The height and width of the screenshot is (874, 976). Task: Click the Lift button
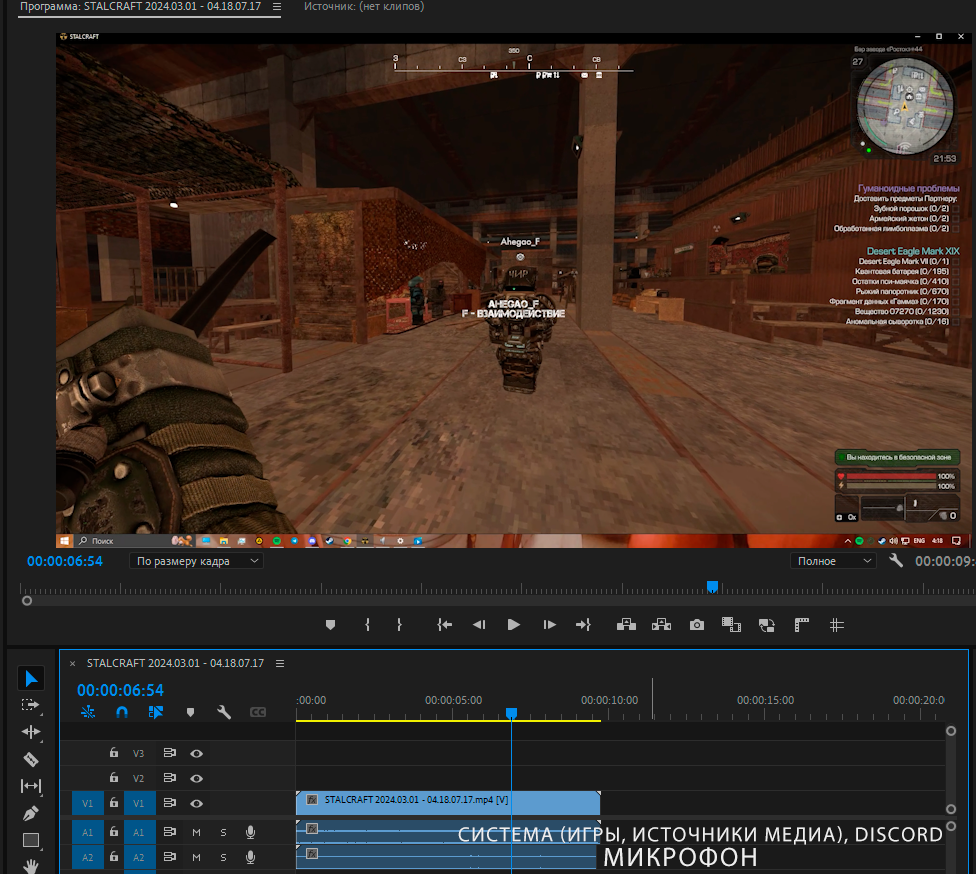click(626, 625)
